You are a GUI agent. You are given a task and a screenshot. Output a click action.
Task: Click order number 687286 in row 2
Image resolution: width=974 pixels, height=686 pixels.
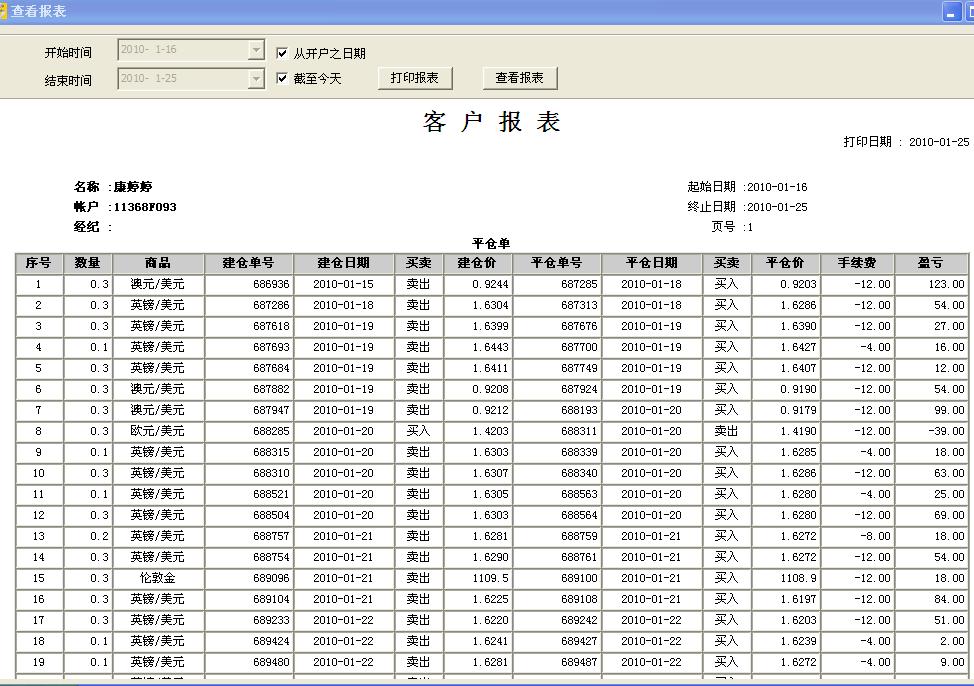pos(271,305)
